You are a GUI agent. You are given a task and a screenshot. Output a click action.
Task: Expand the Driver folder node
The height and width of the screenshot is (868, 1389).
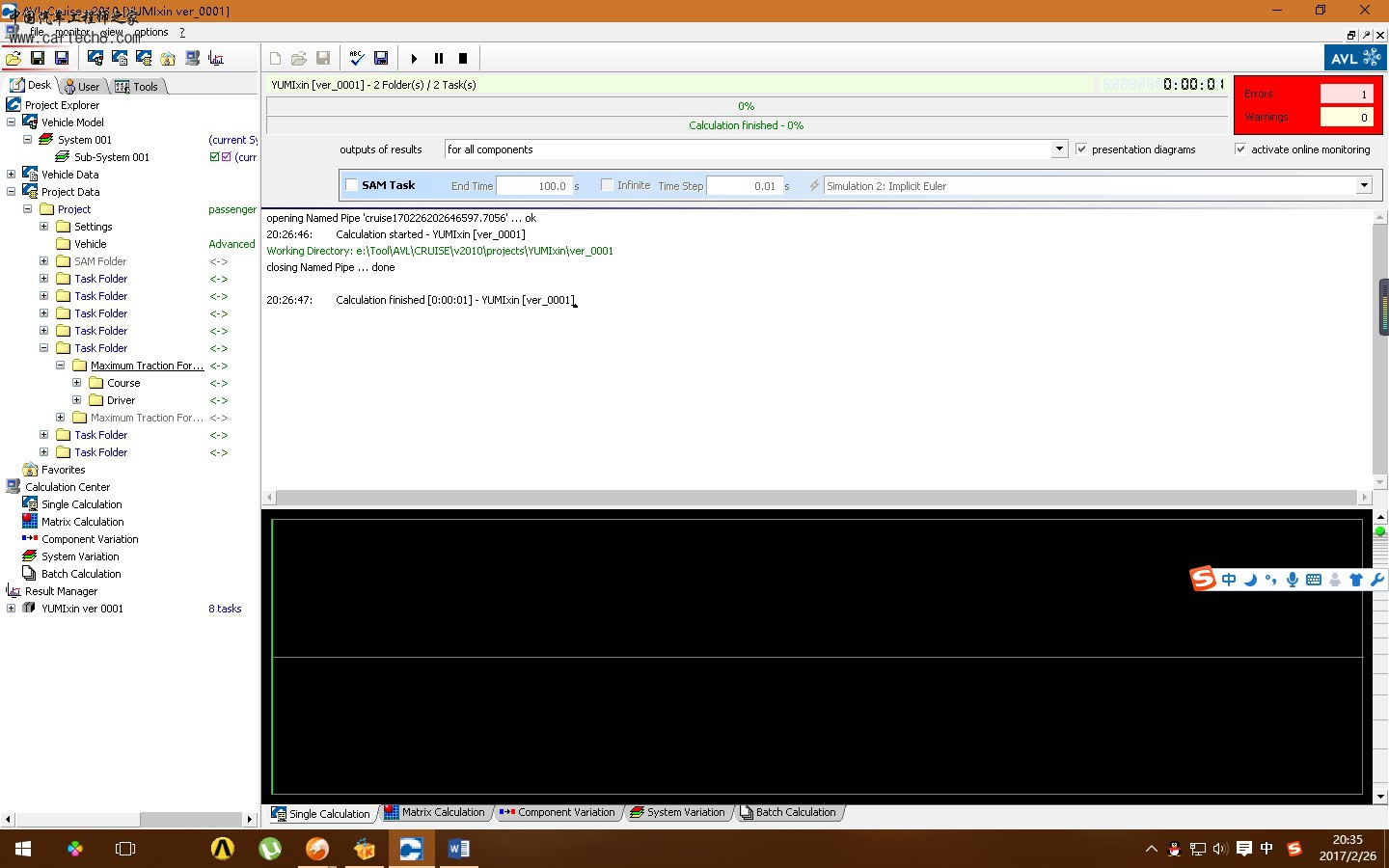coord(76,400)
